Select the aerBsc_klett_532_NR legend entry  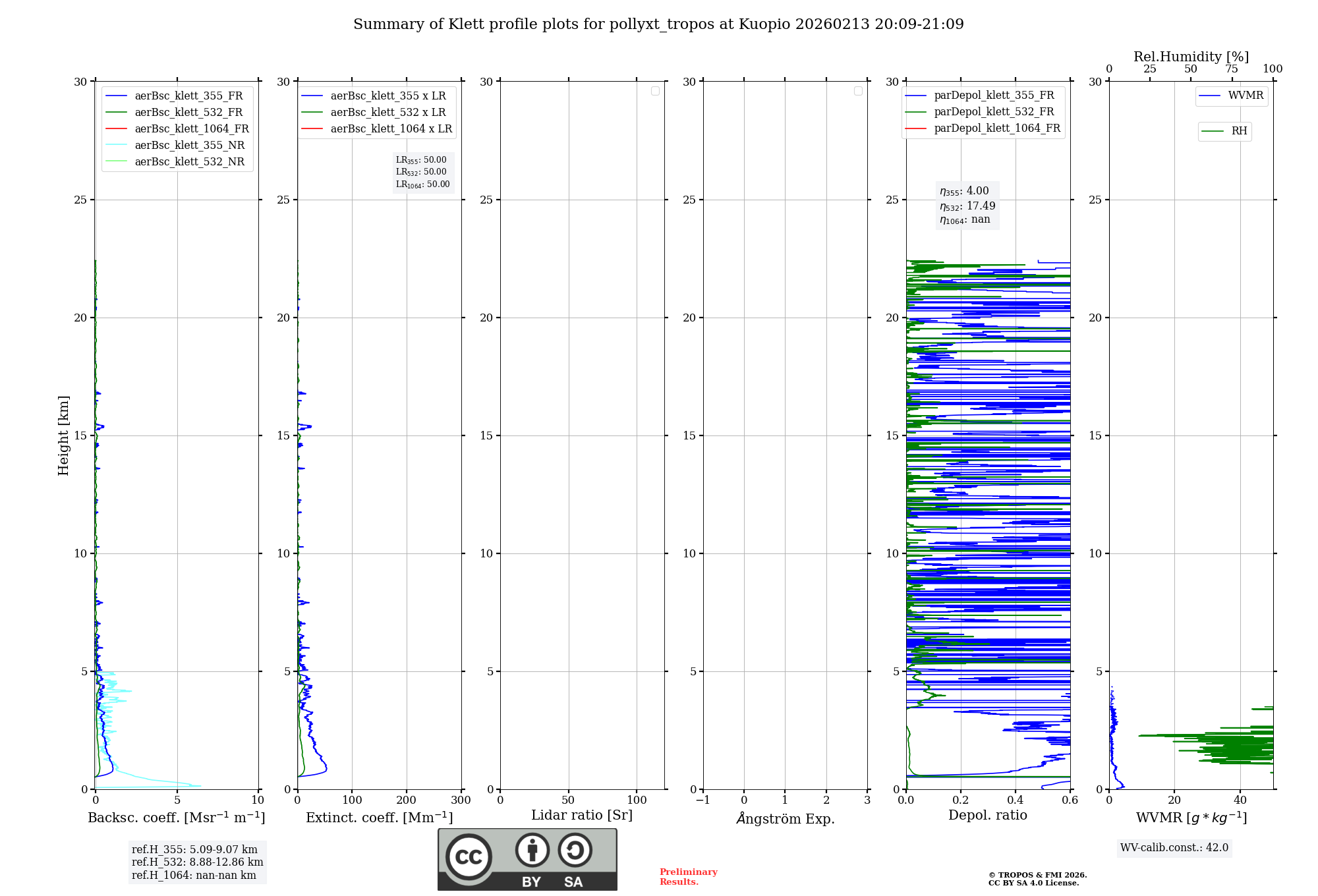pos(189,162)
